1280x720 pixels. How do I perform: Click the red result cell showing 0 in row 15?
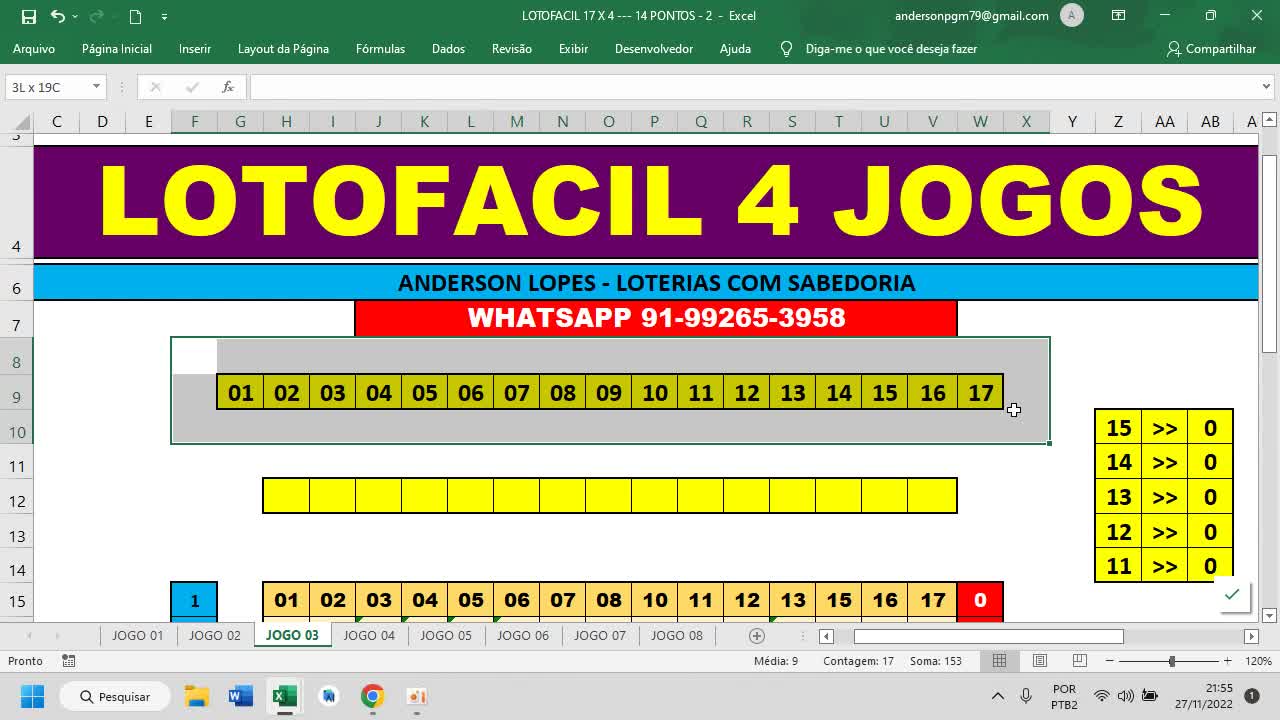pos(980,600)
